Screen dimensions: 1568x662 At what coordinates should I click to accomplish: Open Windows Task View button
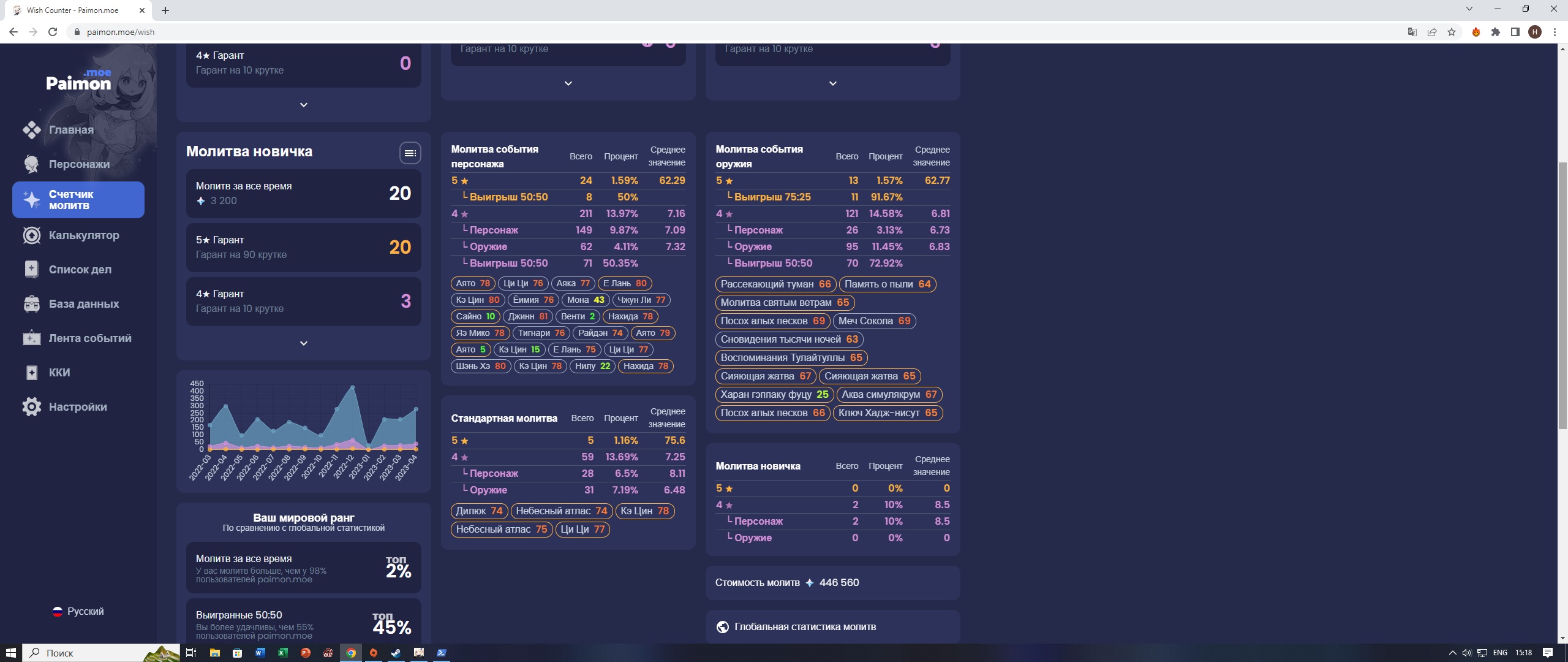click(191, 653)
